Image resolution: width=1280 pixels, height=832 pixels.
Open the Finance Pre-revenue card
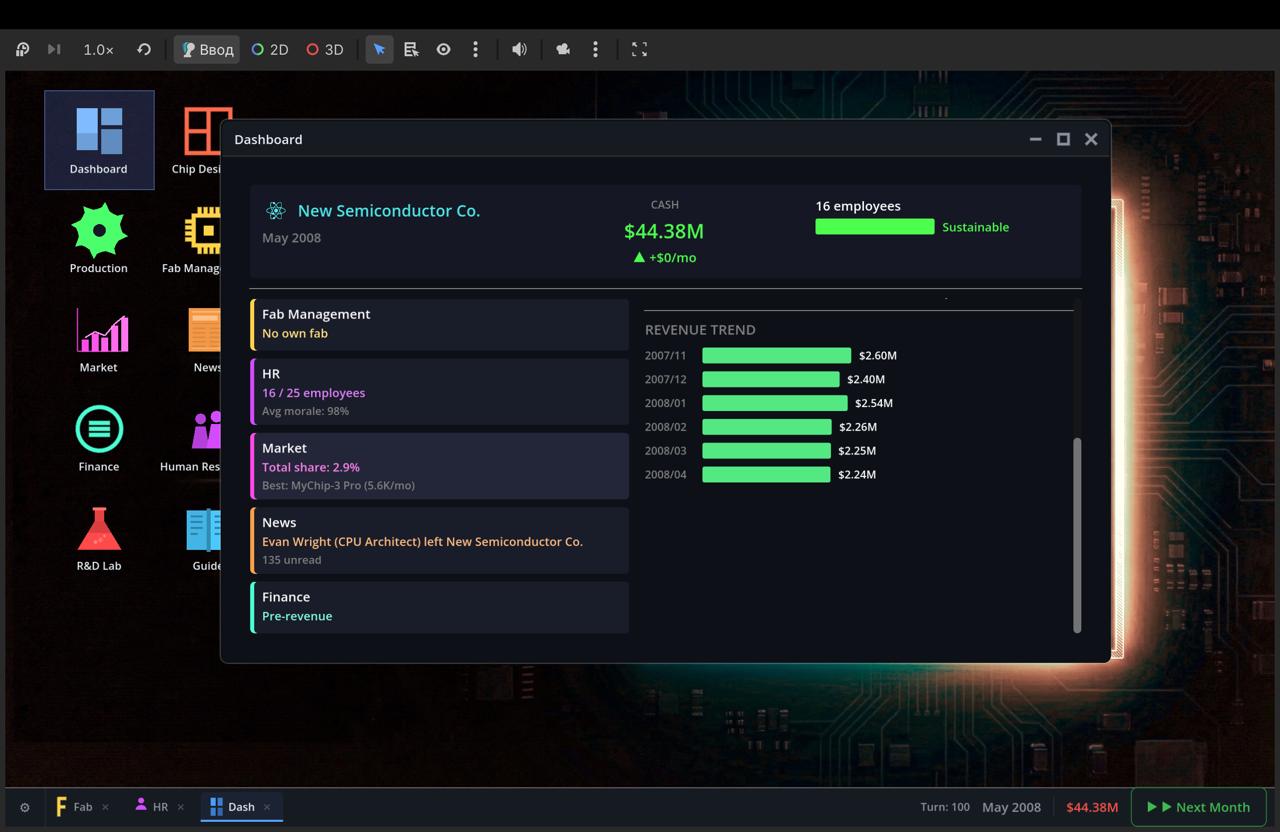click(x=439, y=607)
